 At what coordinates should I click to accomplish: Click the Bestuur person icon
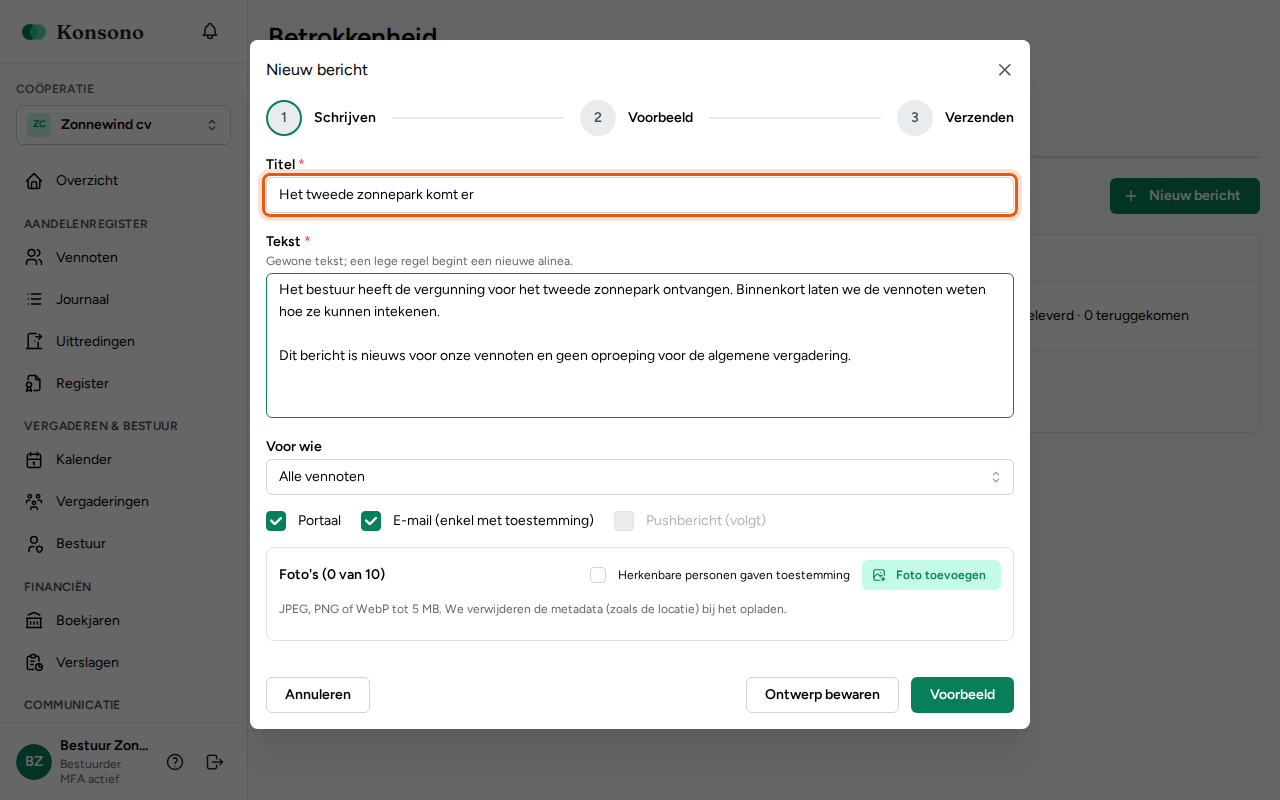tap(34, 544)
